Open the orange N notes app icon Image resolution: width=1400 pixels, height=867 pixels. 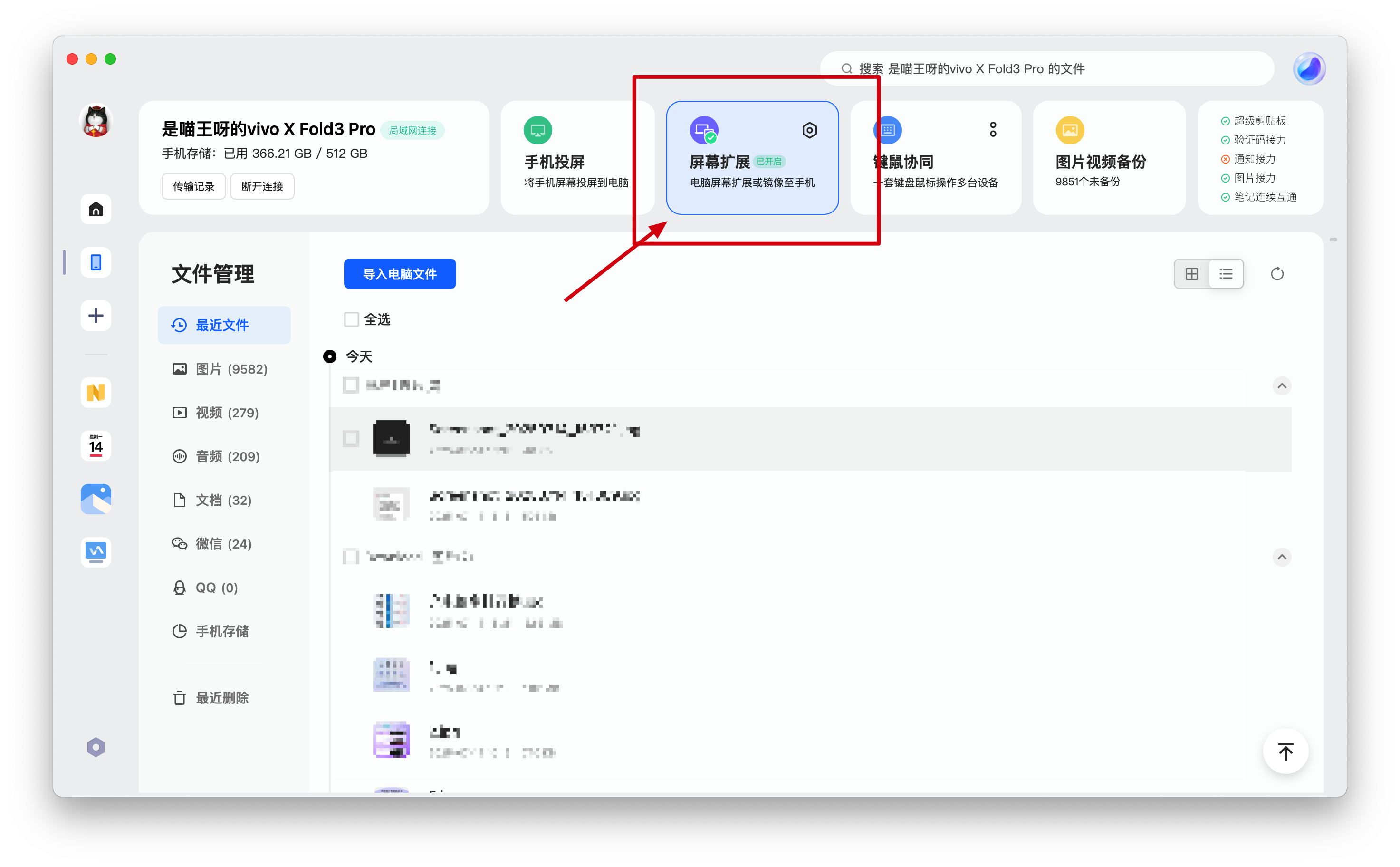point(96,392)
